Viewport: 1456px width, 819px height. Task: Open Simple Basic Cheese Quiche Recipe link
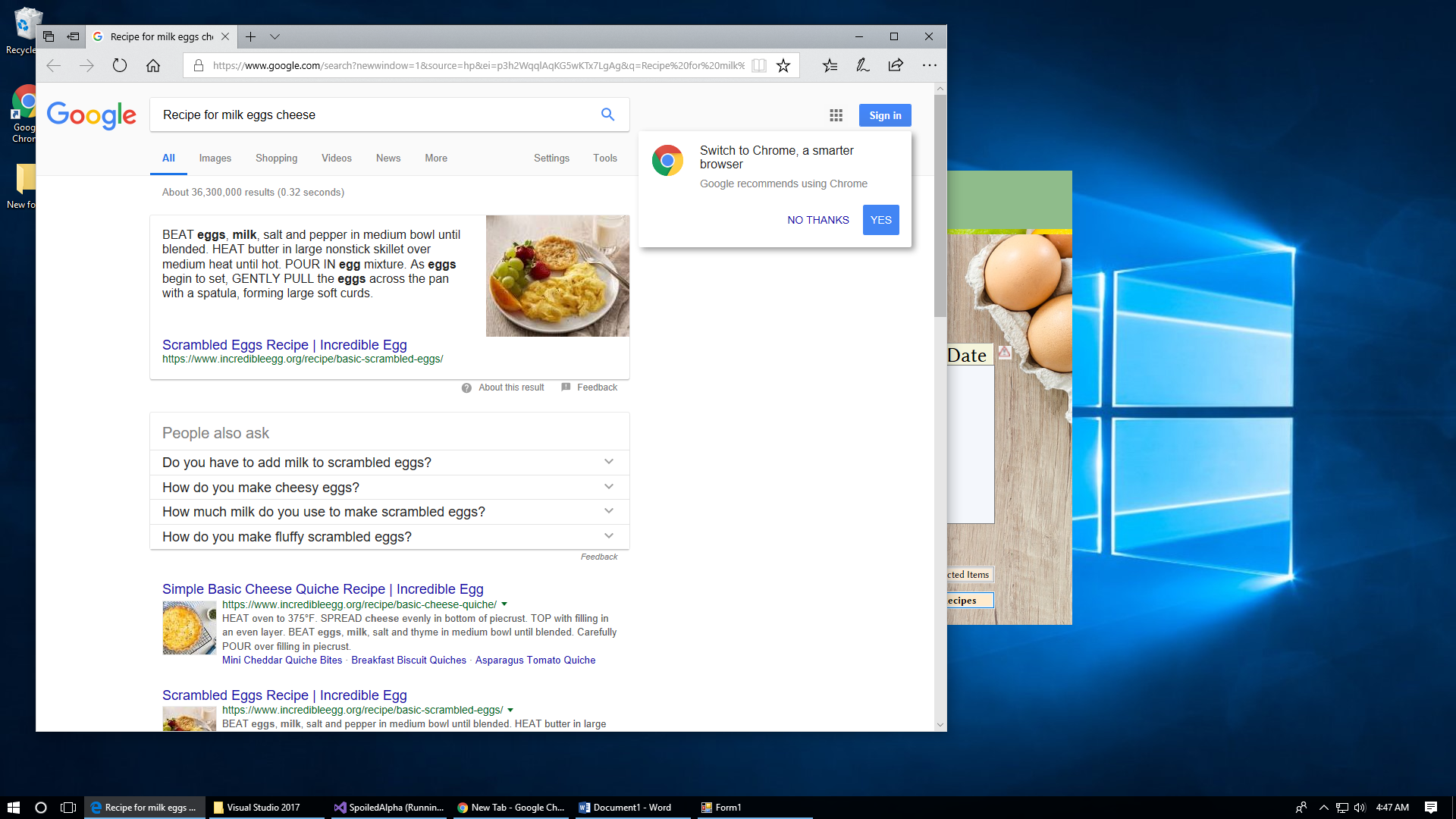(322, 589)
